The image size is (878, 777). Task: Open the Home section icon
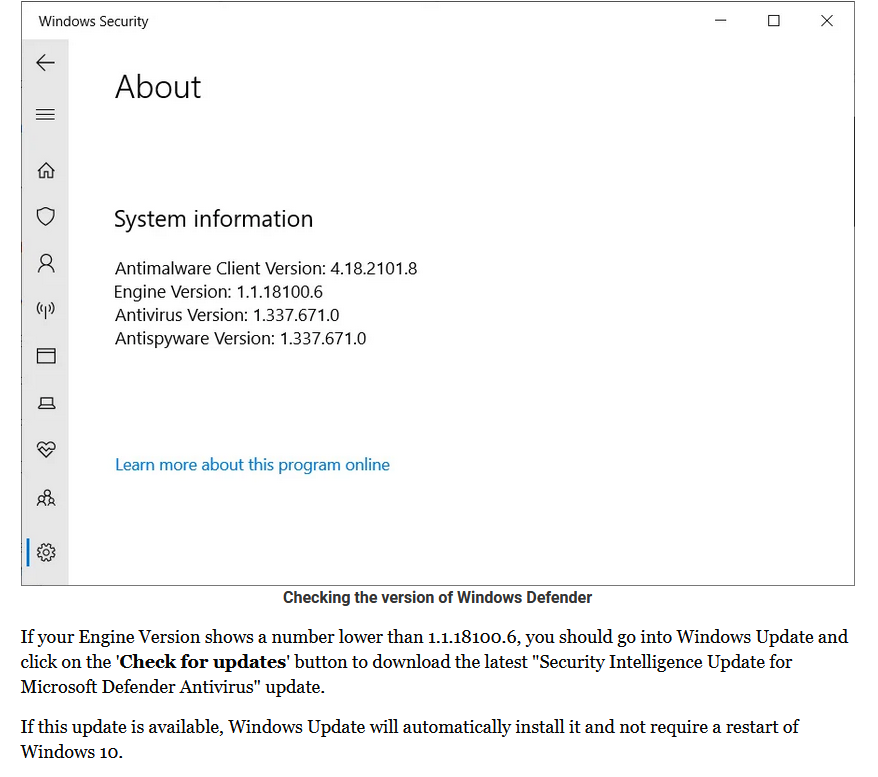pyautogui.click(x=46, y=170)
